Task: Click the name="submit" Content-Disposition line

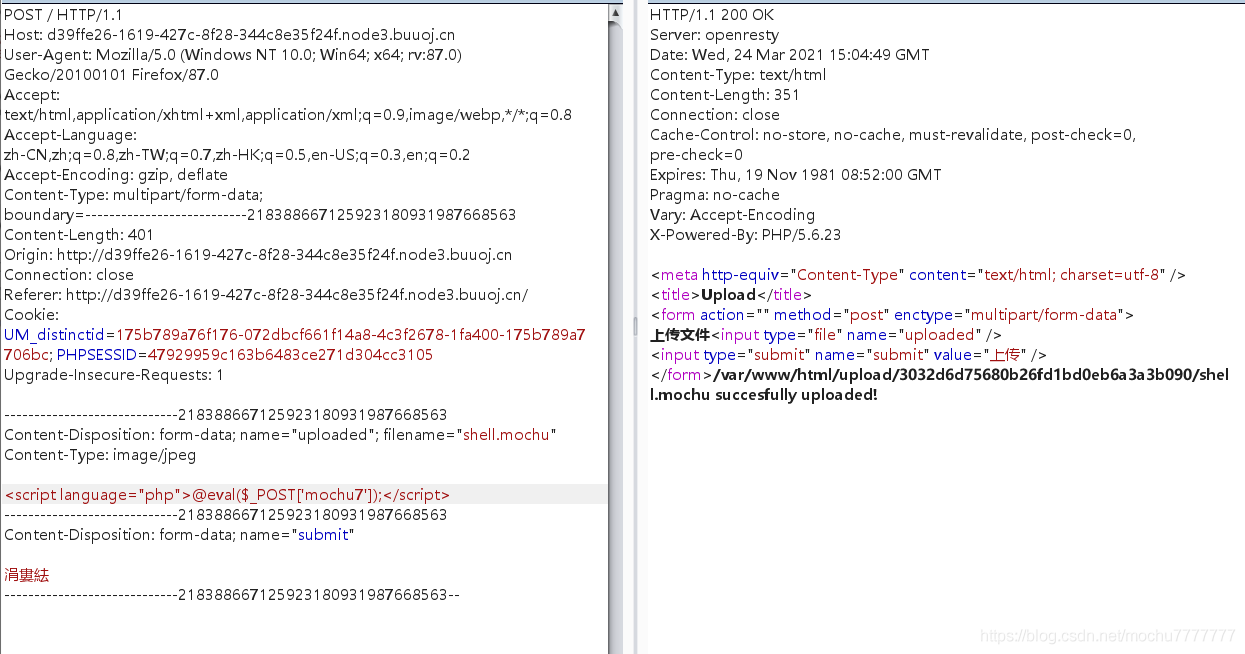Action: (179, 534)
